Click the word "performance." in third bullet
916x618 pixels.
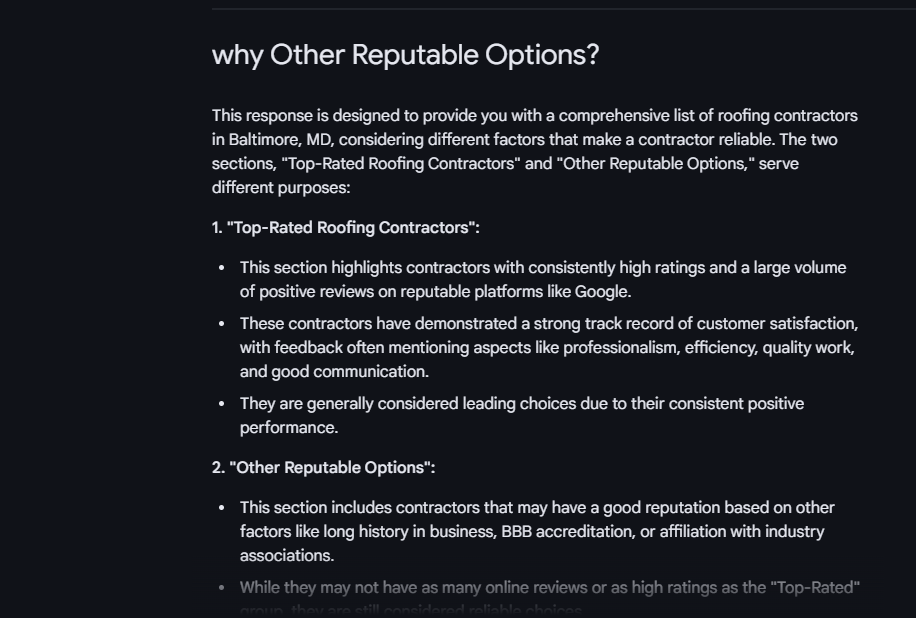click(x=289, y=428)
